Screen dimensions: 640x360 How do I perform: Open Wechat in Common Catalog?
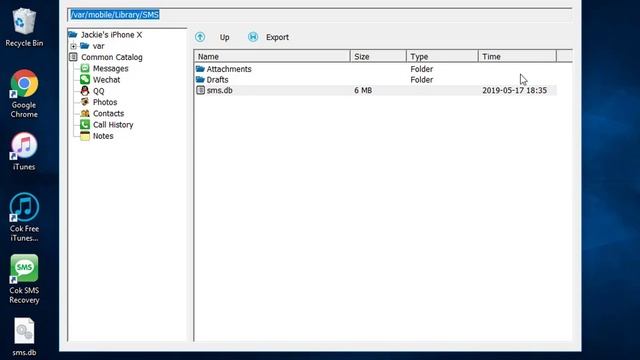(107, 80)
